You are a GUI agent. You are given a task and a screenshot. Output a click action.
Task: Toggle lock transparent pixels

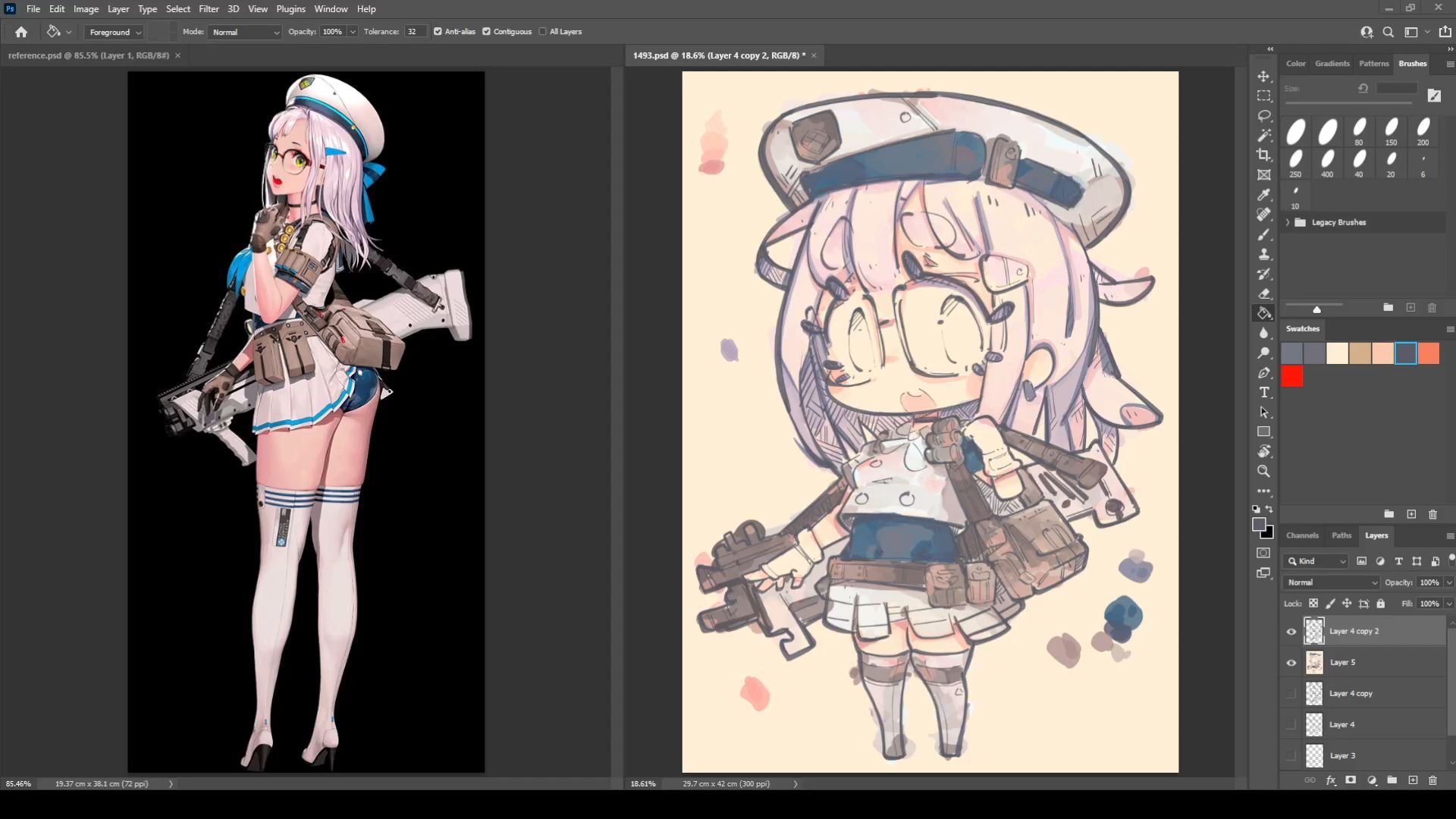tap(1313, 604)
